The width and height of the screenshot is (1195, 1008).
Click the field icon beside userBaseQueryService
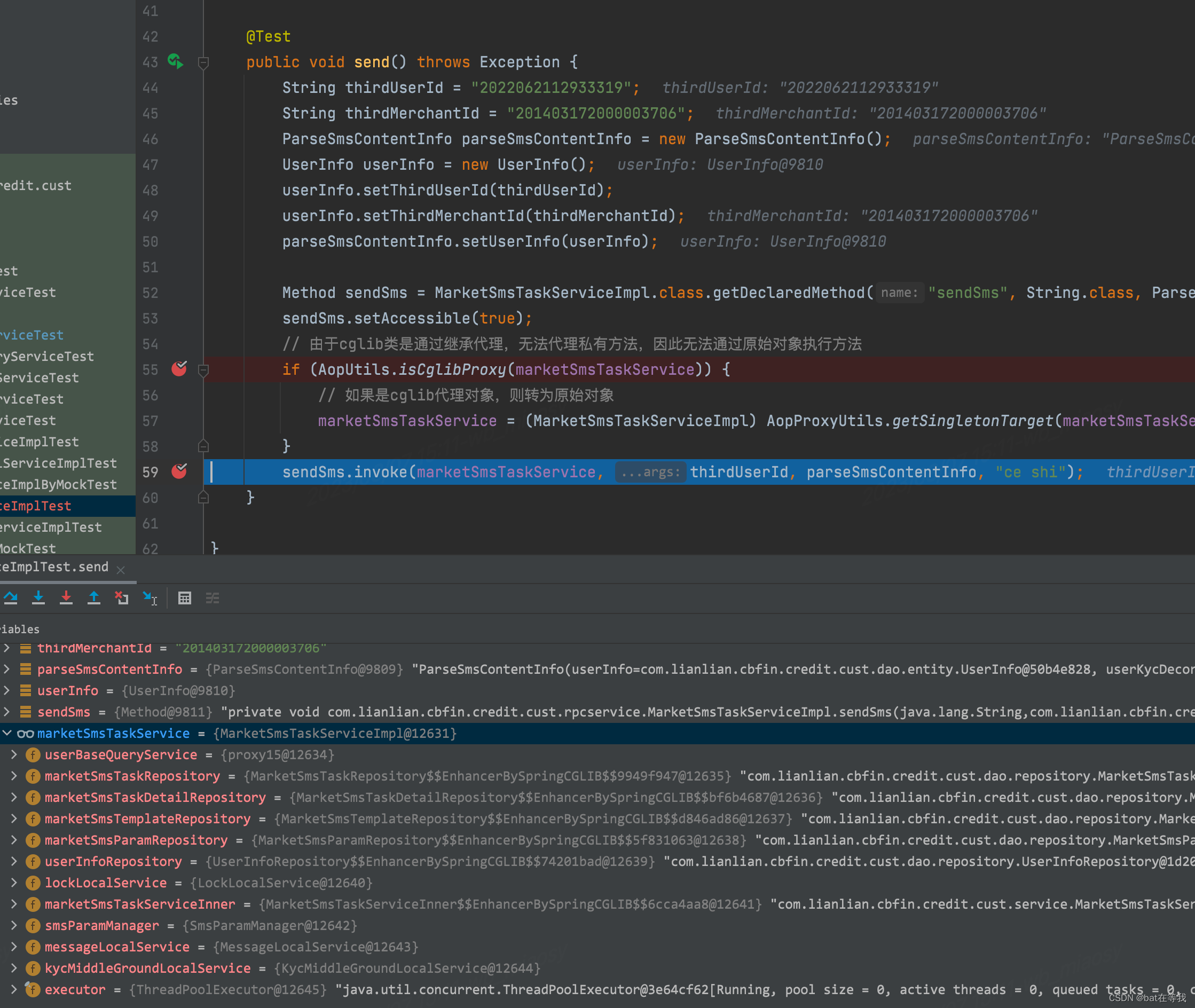pos(33,755)
